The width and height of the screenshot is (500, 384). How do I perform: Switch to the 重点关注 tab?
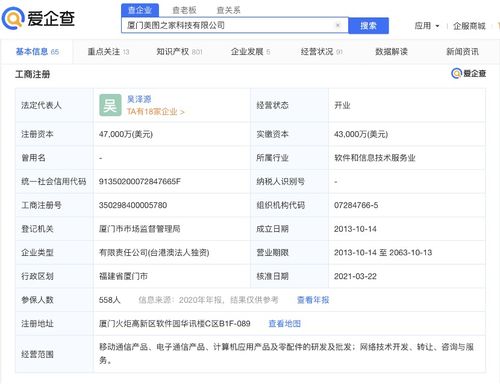click(108, 52)
